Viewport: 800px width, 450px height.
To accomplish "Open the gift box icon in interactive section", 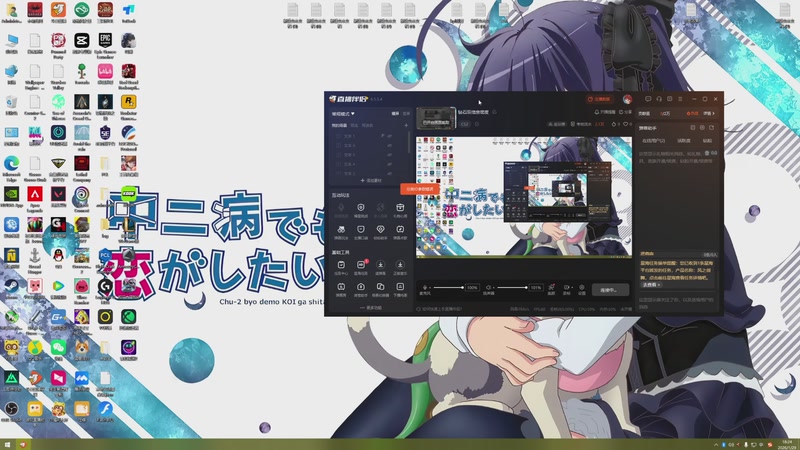I will coord(400,208).
